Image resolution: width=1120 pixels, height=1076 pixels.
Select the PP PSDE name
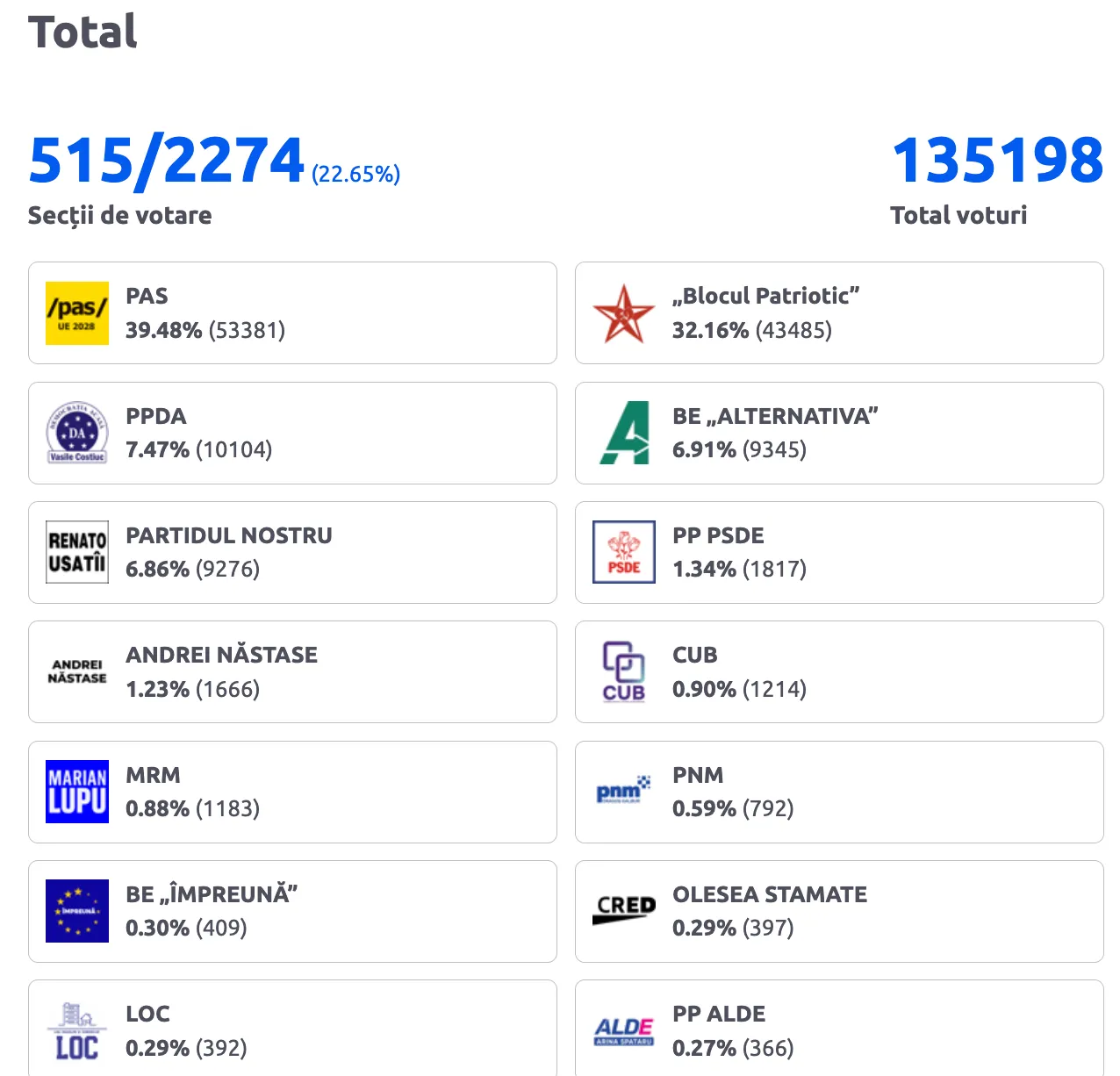(x=718, y=535)
